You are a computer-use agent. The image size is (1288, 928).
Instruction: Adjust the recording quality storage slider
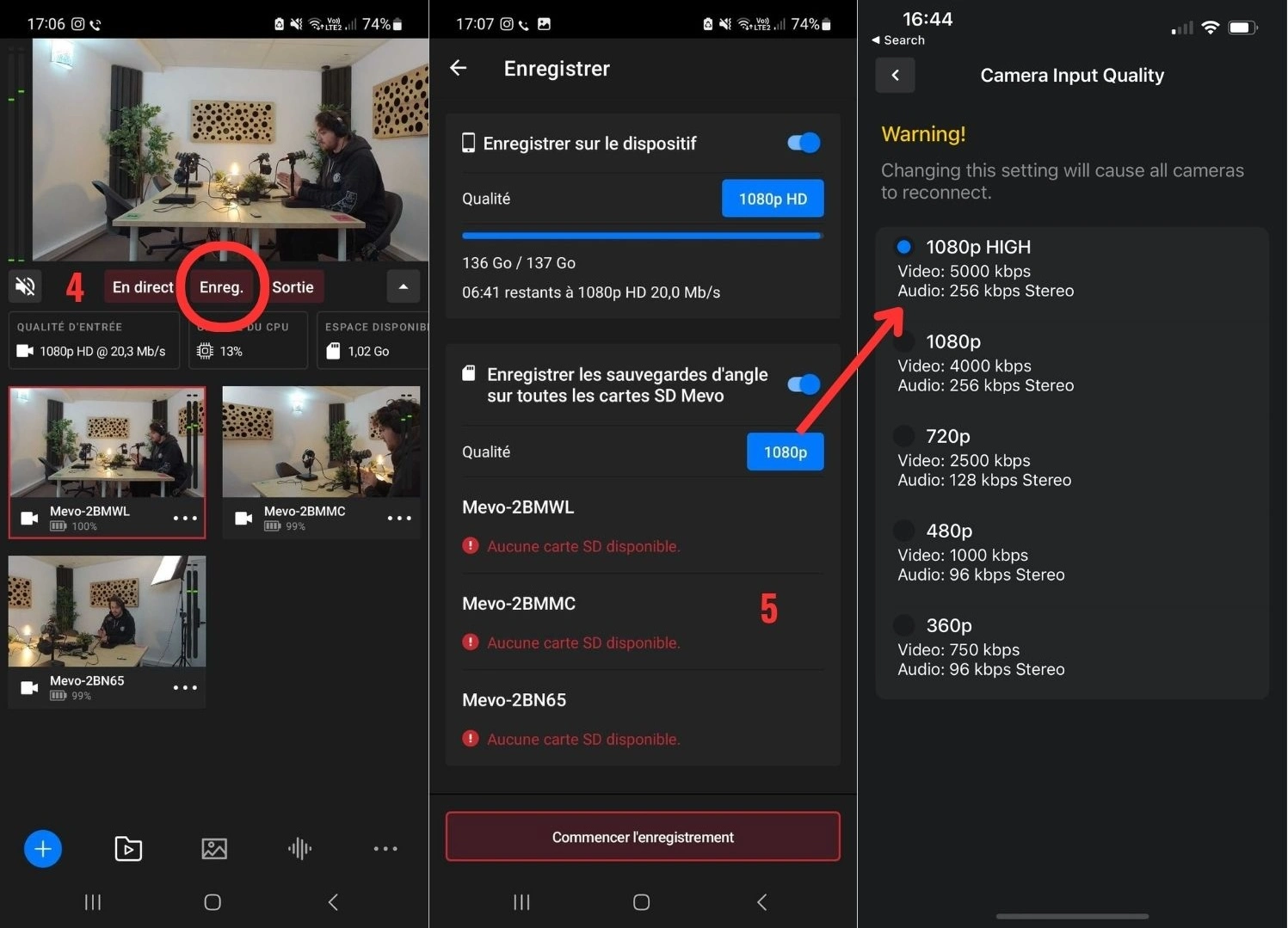click(x=642, y=235)
